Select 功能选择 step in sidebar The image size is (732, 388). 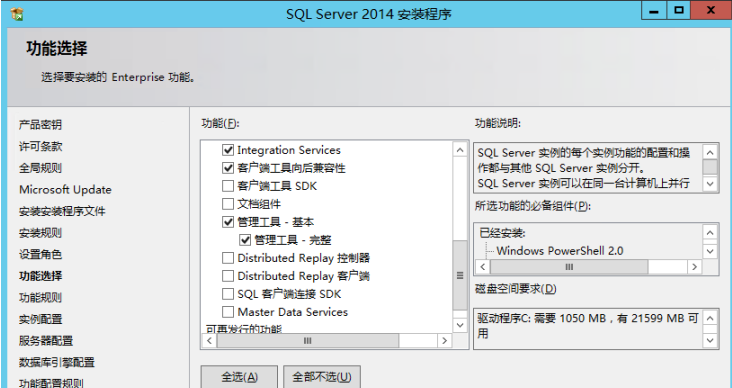point(40,276)
